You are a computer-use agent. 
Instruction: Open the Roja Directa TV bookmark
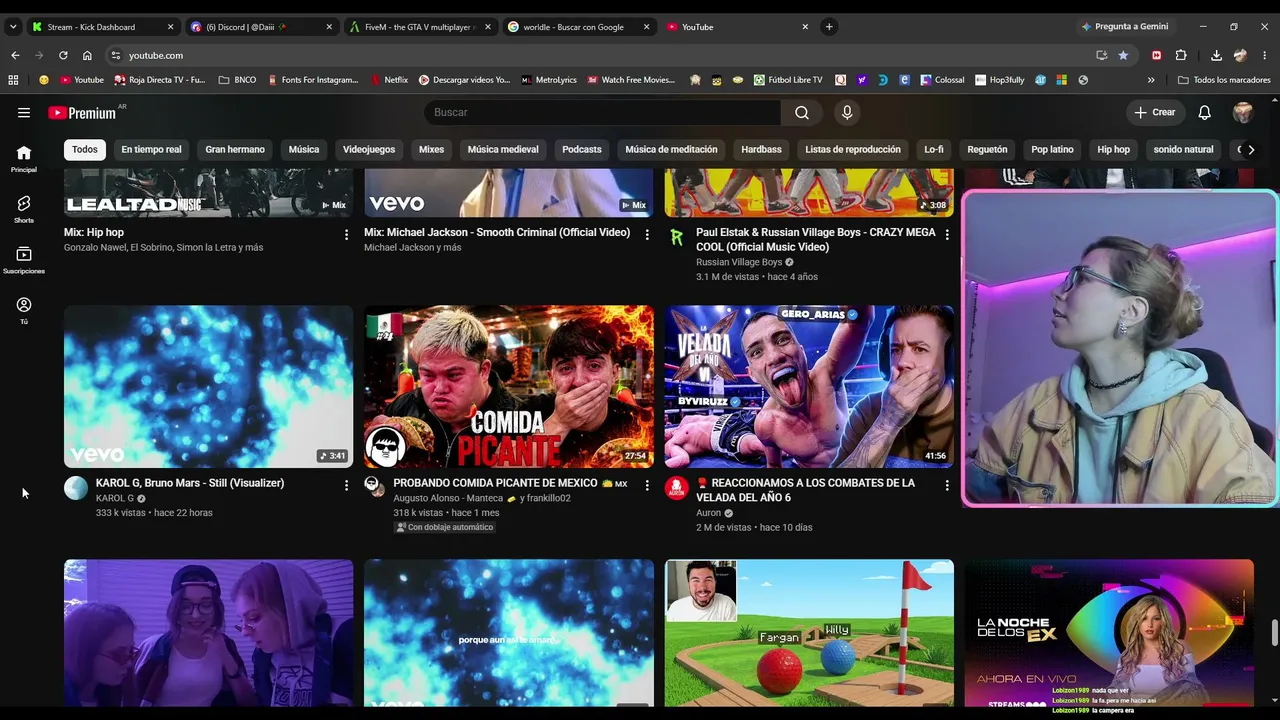(x=160, y=80)
